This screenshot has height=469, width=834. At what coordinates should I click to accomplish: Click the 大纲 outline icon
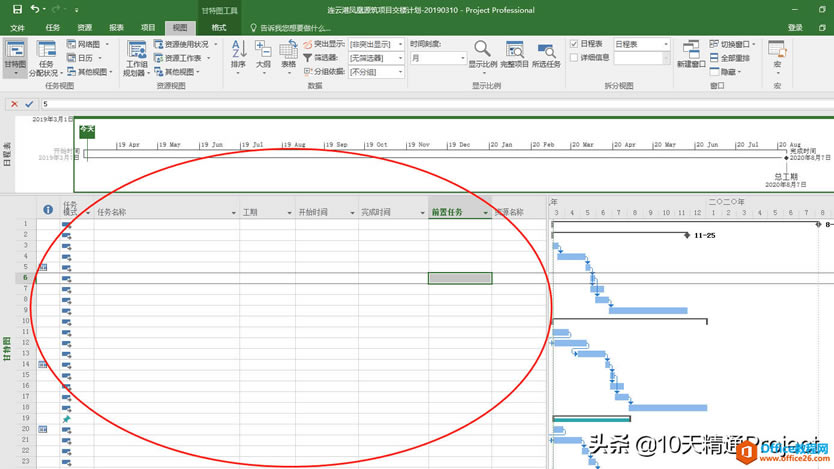[263, 49]
